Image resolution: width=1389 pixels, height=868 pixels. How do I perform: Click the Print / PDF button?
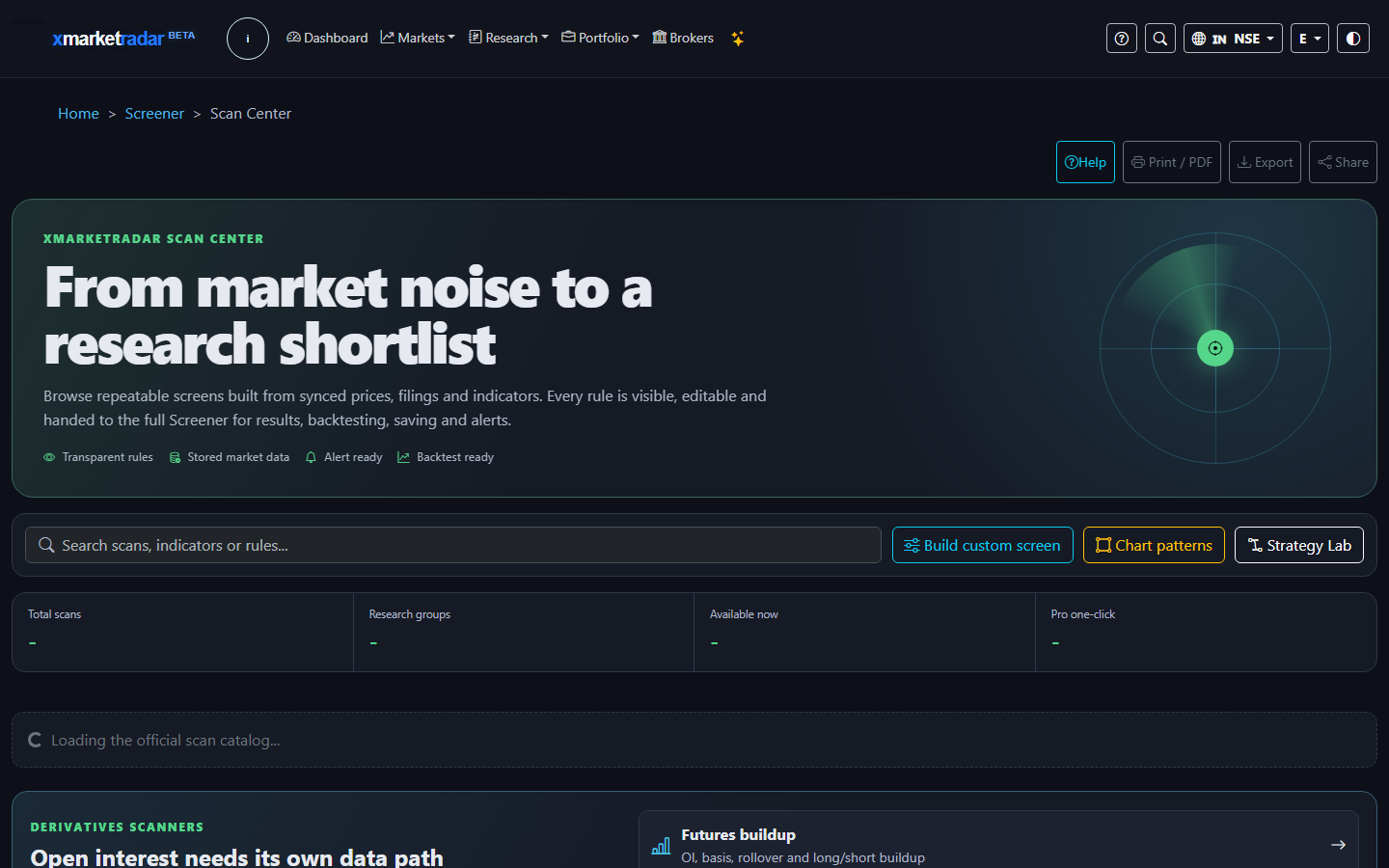click(1172, 162)
